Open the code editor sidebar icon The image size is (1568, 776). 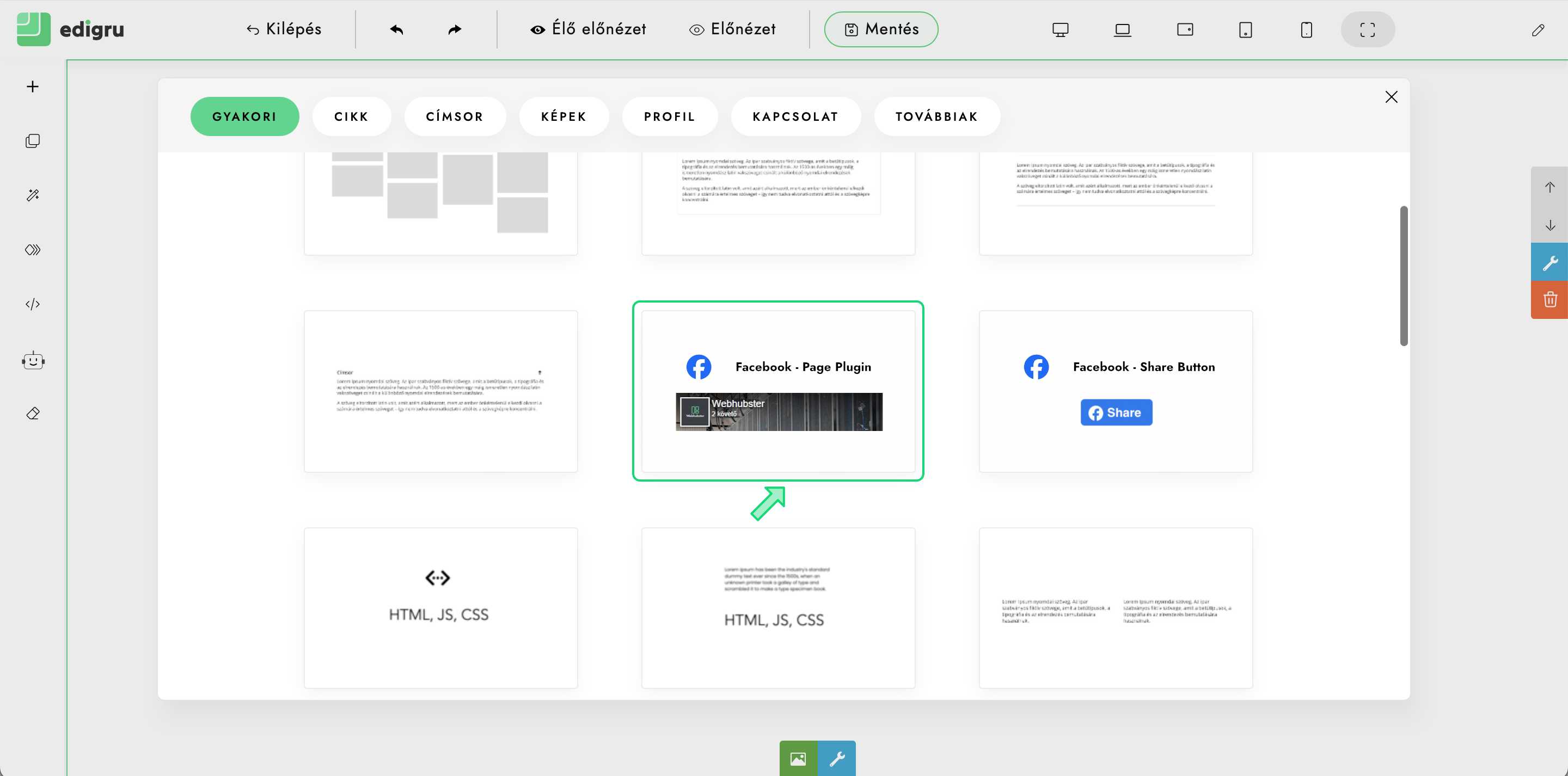pos(33,304)
